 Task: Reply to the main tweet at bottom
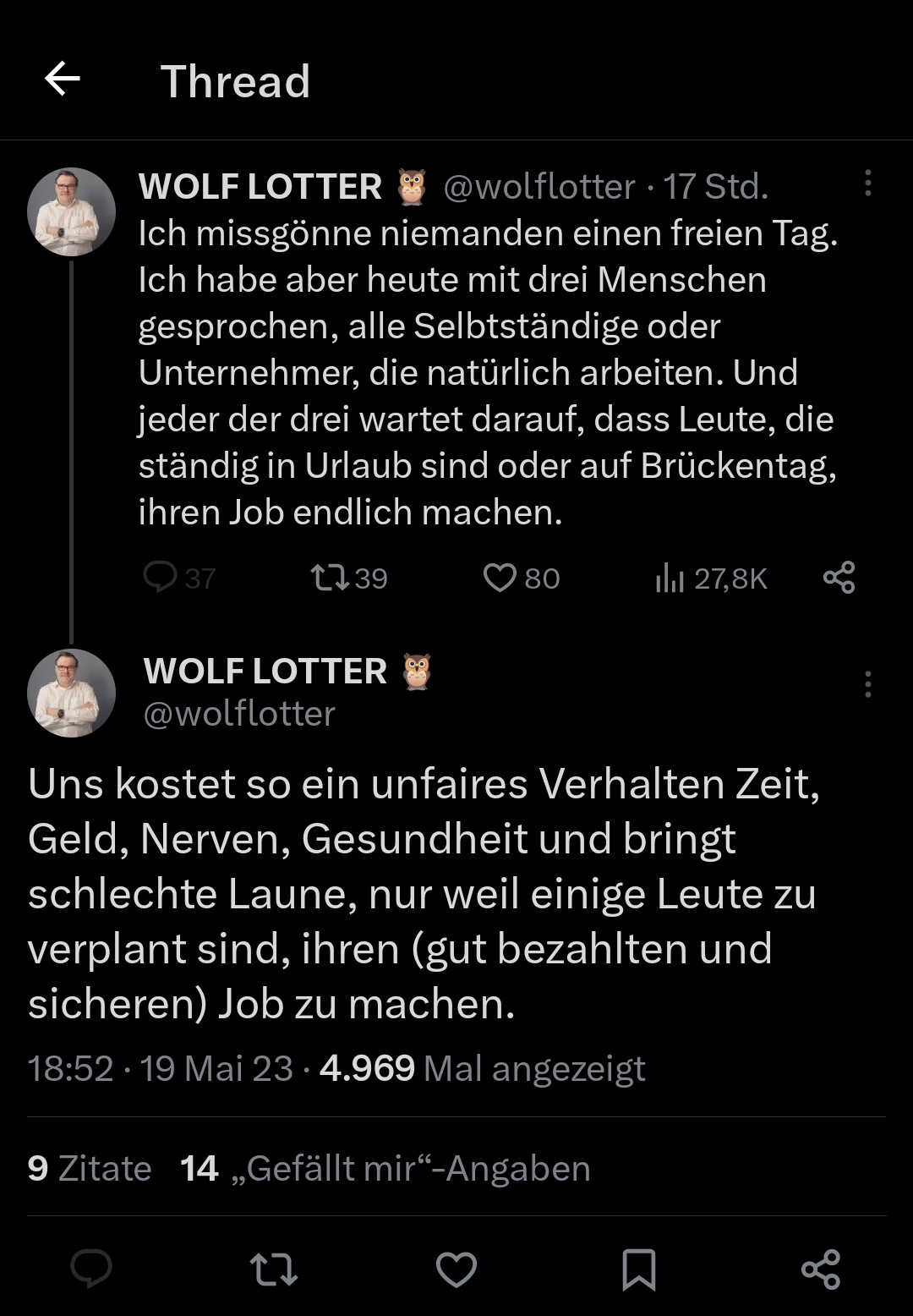[x=91, y=1269]
